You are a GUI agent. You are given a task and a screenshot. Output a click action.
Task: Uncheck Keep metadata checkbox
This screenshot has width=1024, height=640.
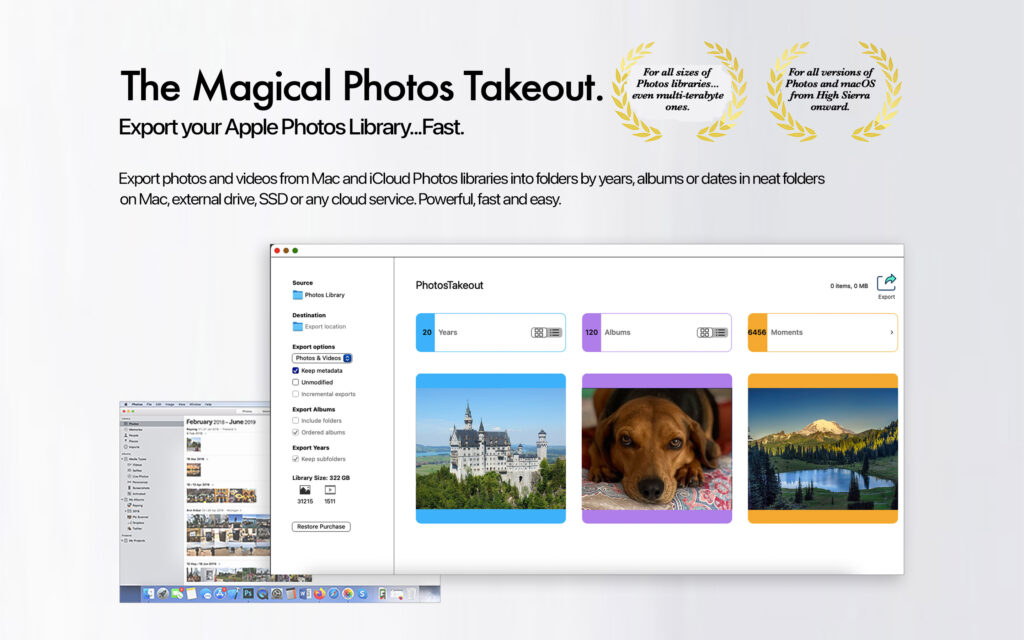[x=296, y=370]
